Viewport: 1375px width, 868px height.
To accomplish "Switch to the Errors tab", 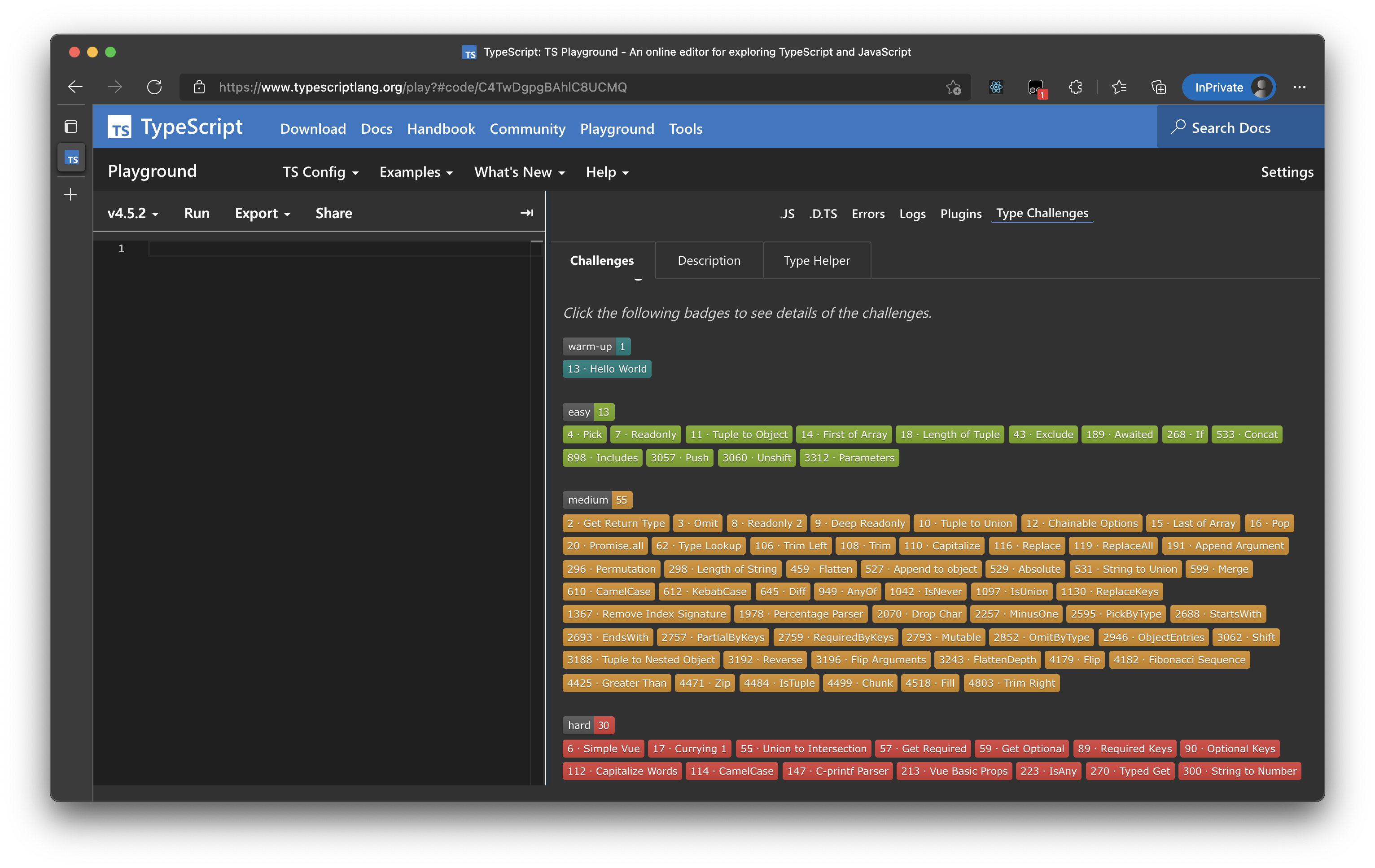I will (x=868, y=214).
